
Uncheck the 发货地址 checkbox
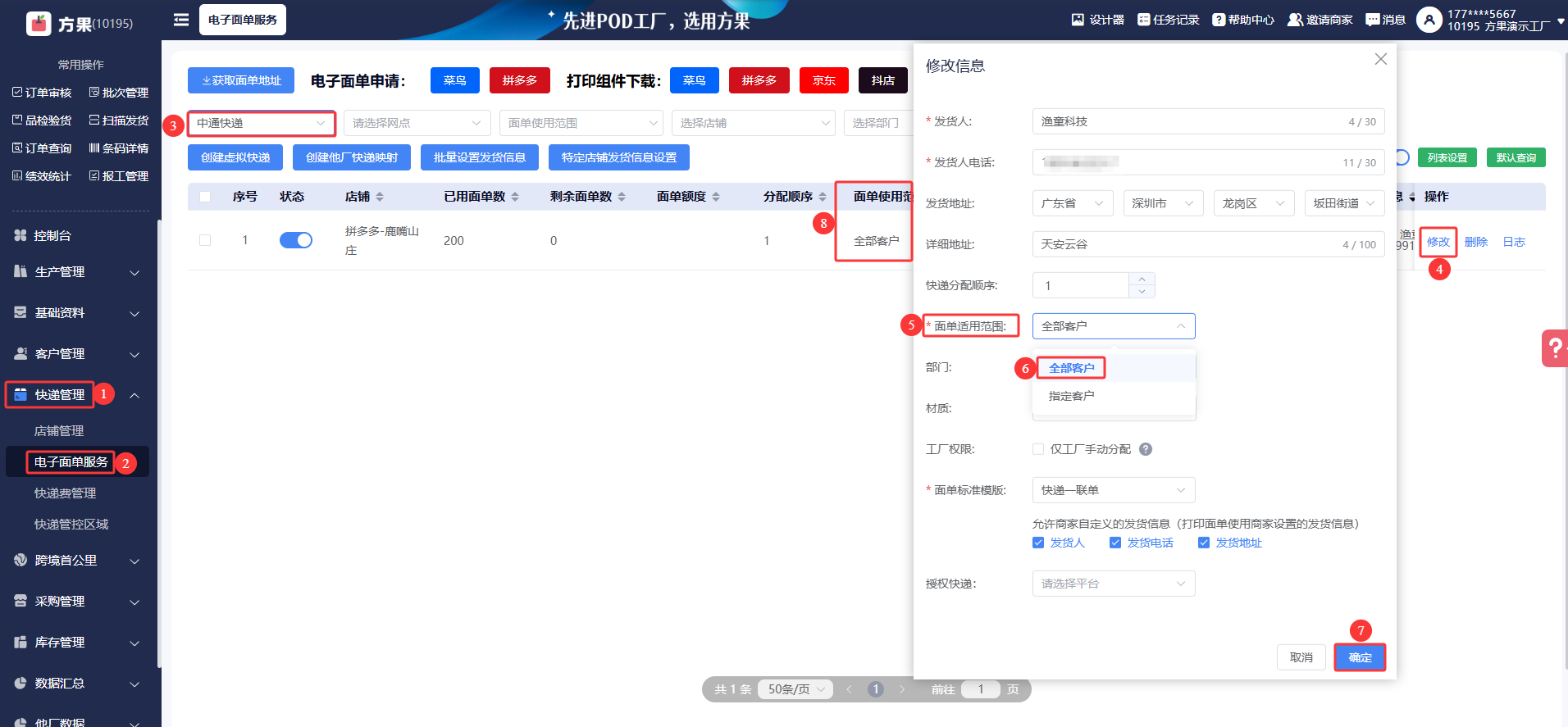(x=1204, y=543)
